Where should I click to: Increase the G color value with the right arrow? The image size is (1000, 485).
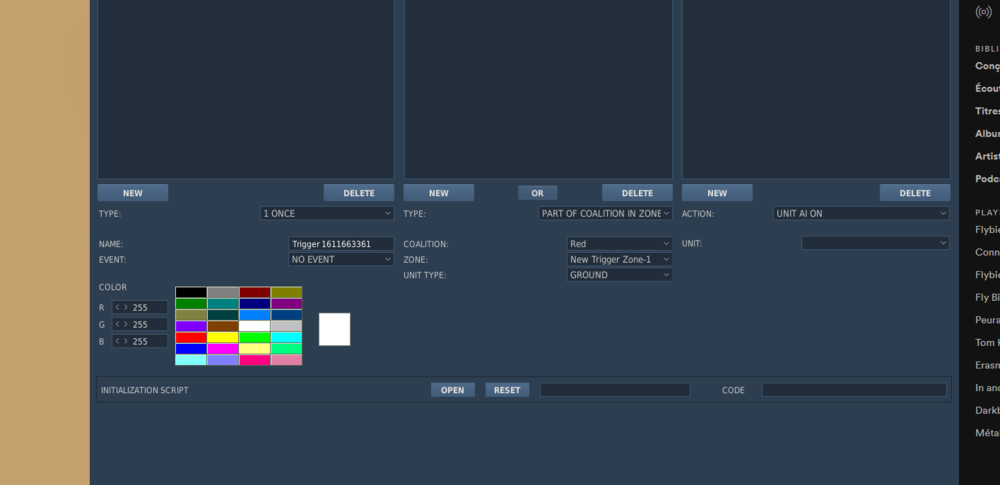(126, 324)
